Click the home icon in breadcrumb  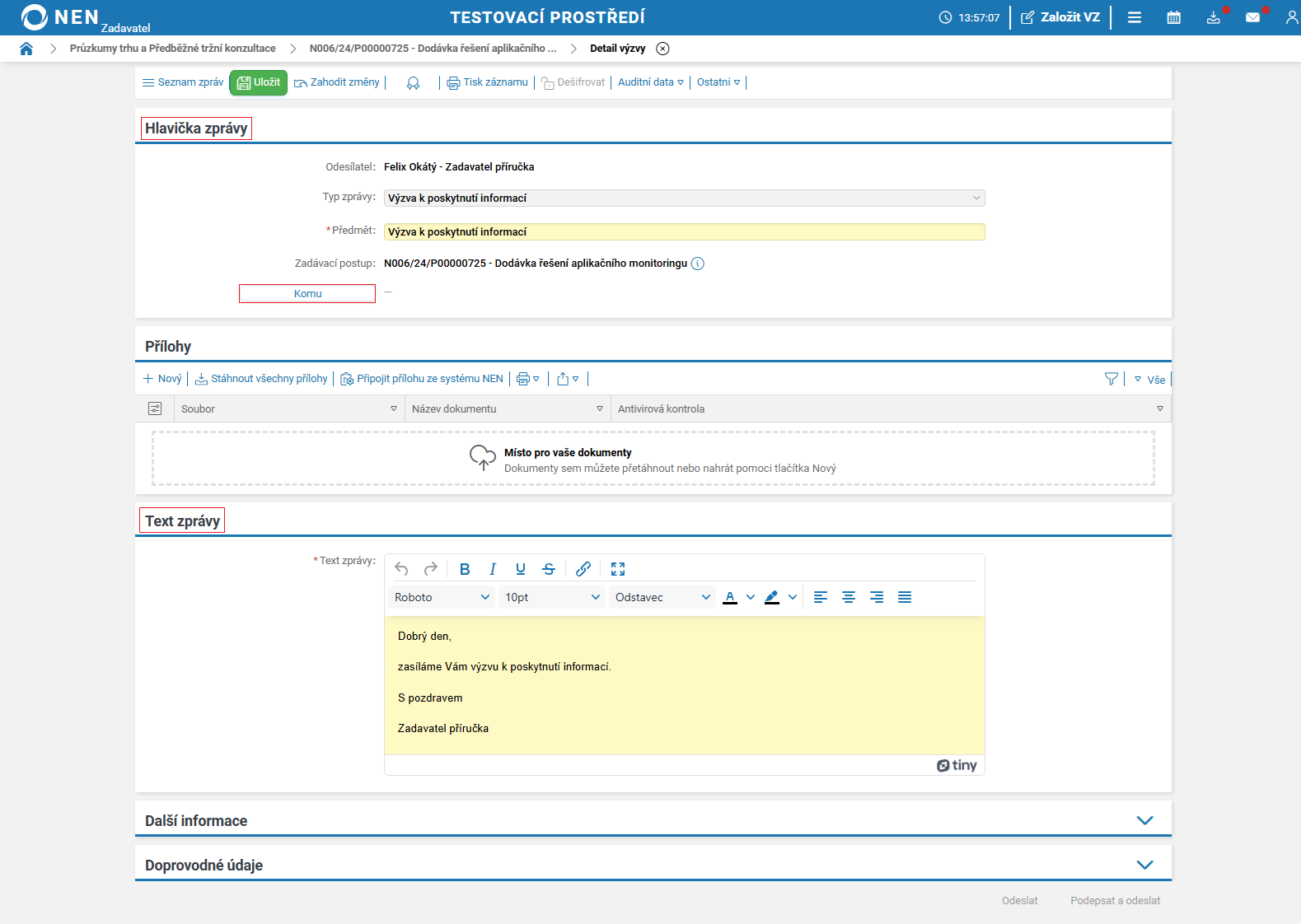(x=26, y=49)
